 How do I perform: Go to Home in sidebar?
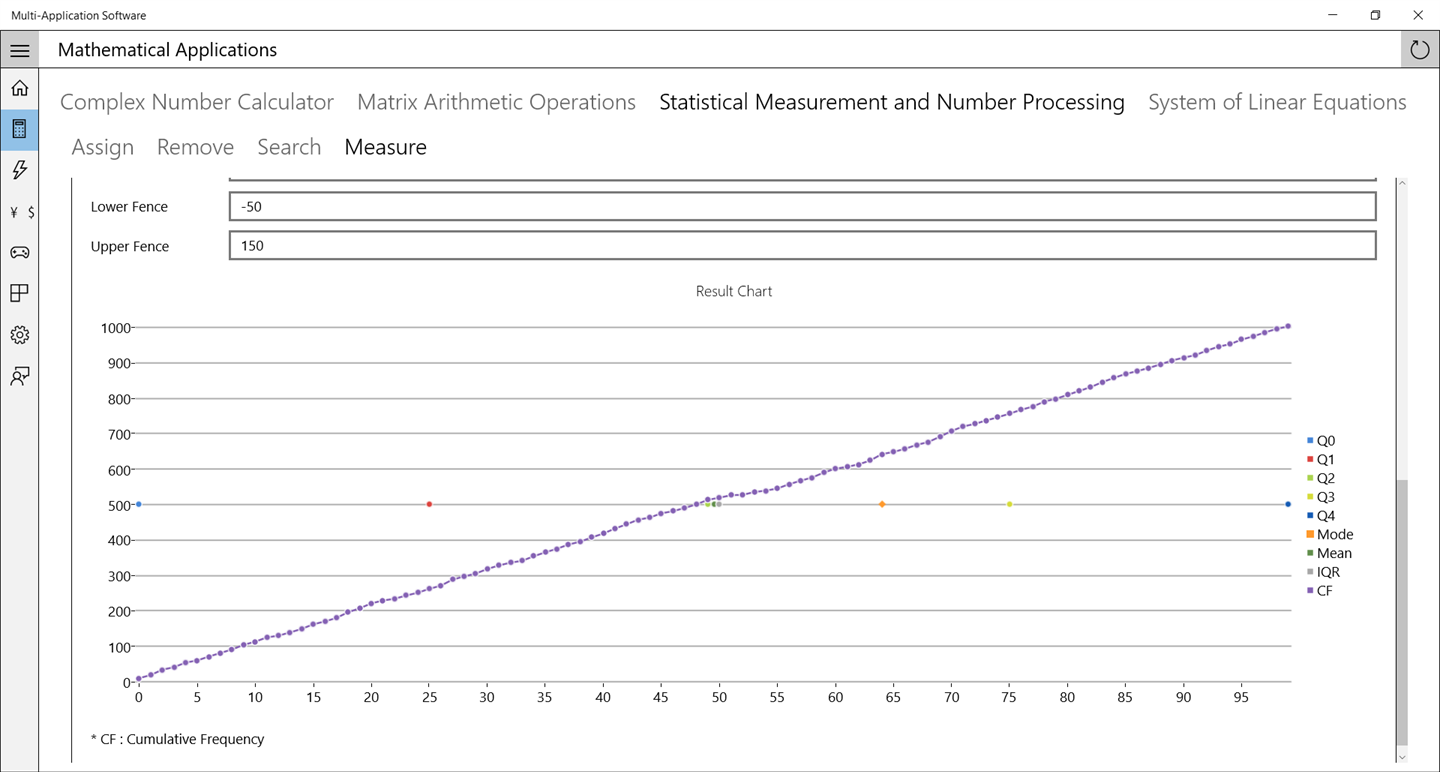click(19, 88)
